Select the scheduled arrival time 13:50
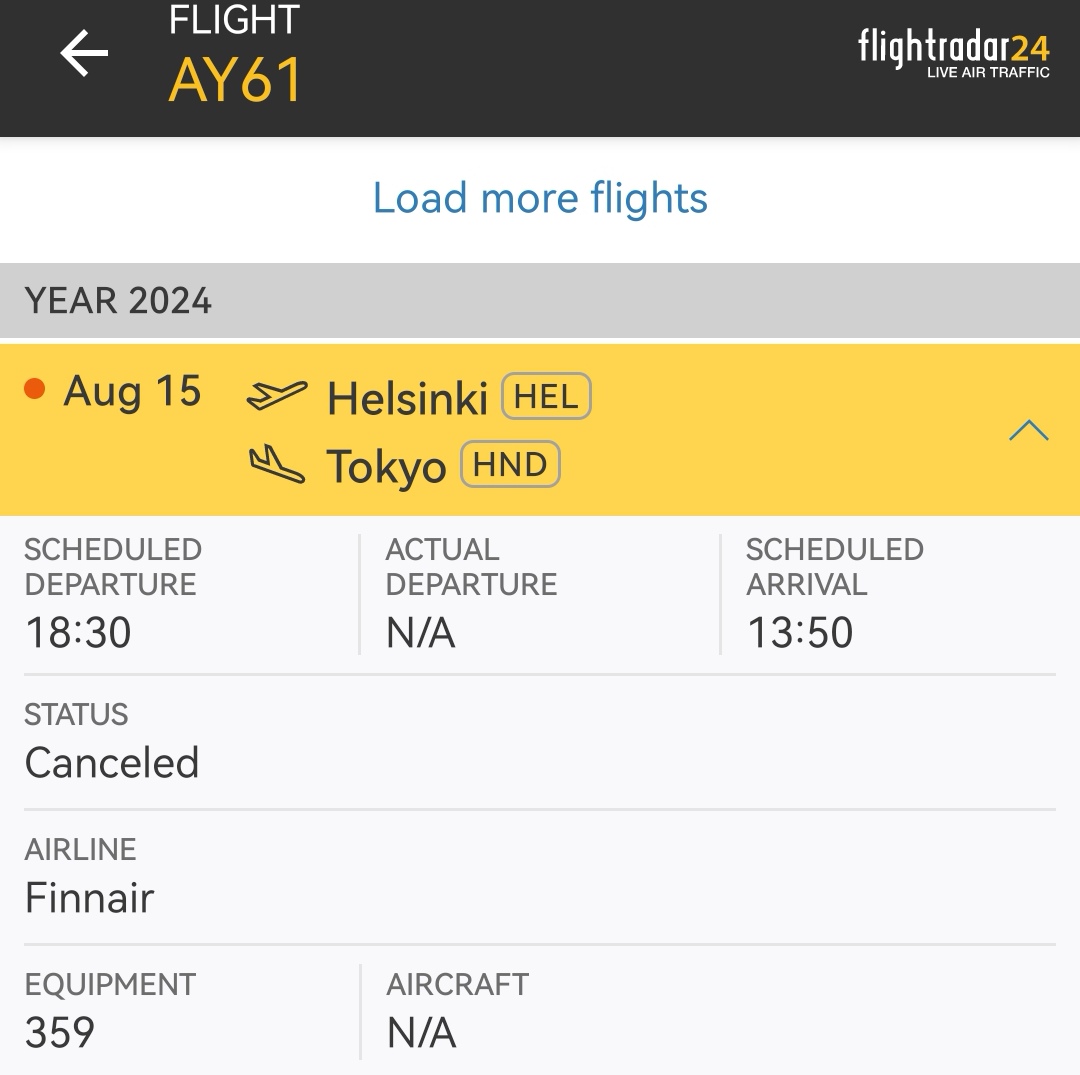Viewport: 1080px width, 1075px height. pos(800,632)
